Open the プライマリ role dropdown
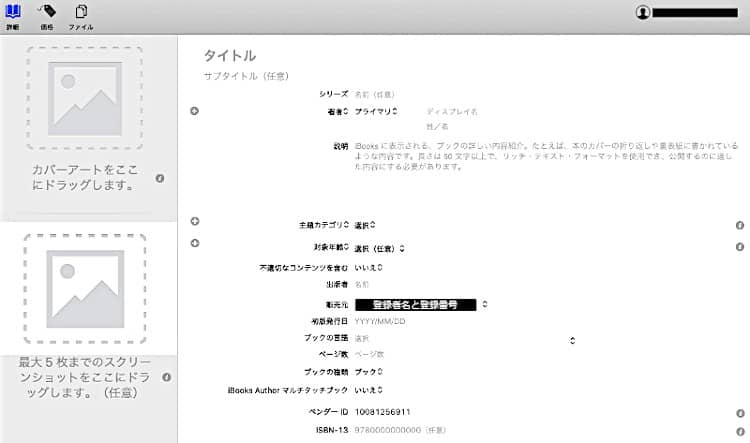 376,111
